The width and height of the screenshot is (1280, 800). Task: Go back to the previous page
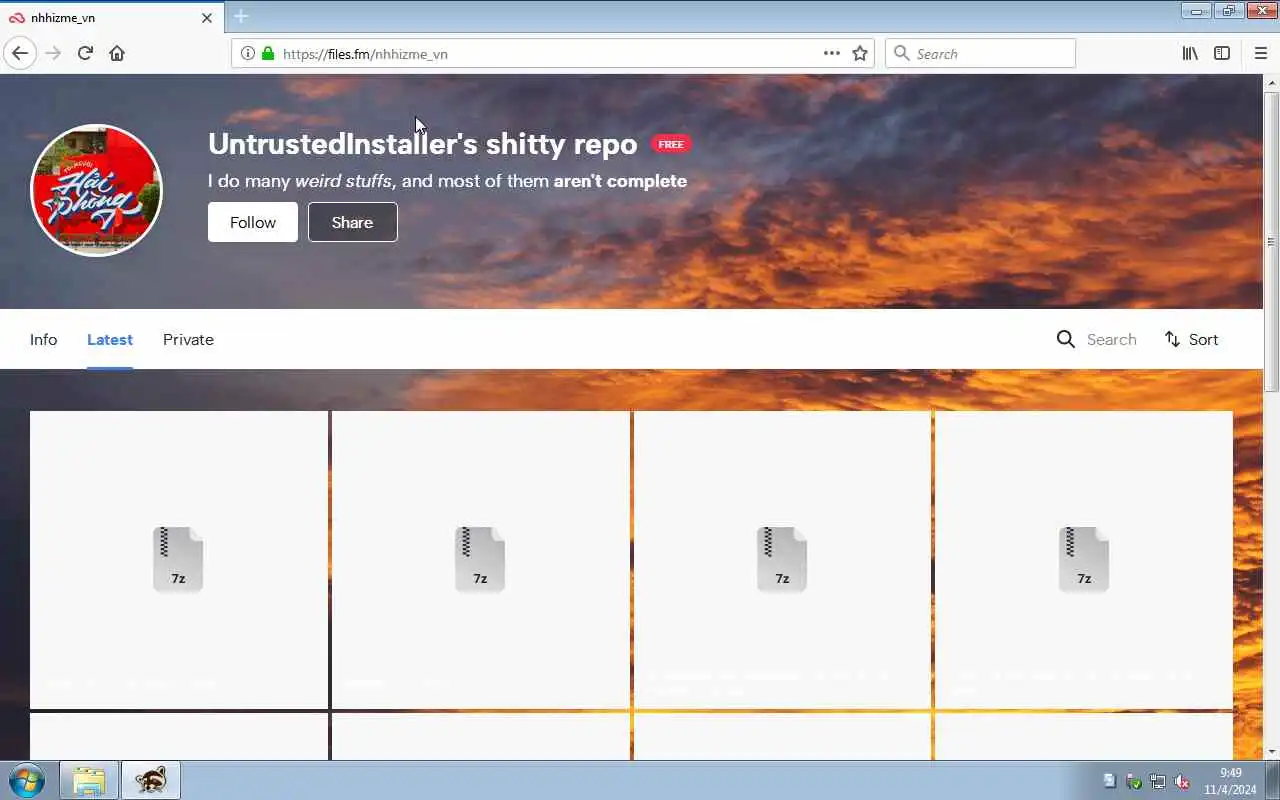coord(20,53)
